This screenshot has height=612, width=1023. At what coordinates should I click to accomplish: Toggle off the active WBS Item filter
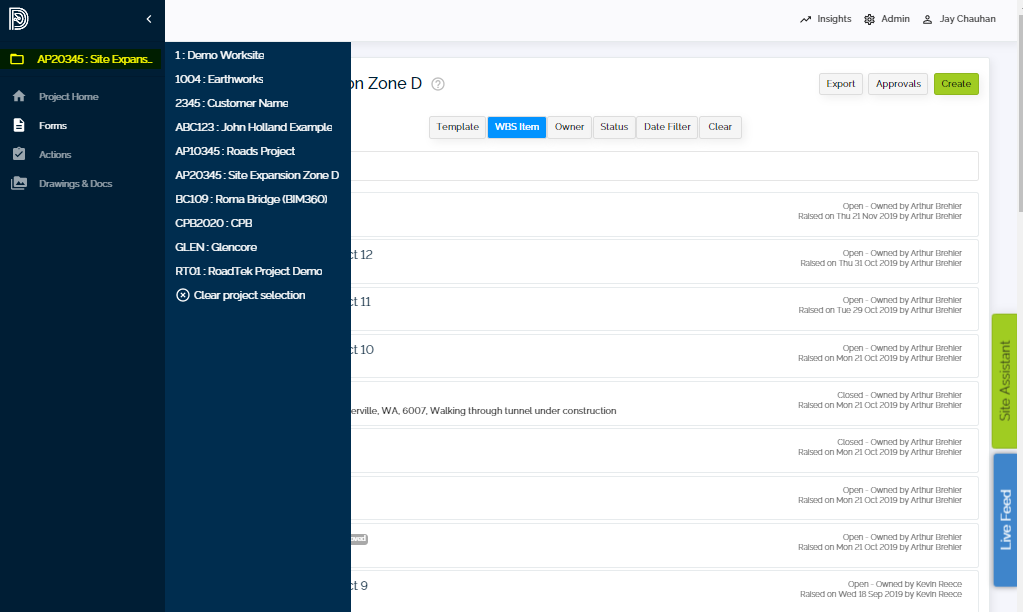click(x=516, y=127)
